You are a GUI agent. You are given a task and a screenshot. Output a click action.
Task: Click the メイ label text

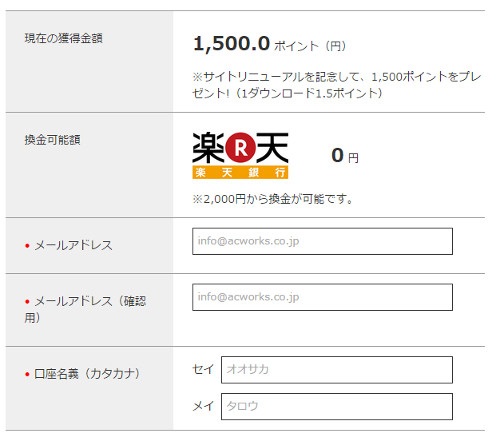tap(203, 406)
